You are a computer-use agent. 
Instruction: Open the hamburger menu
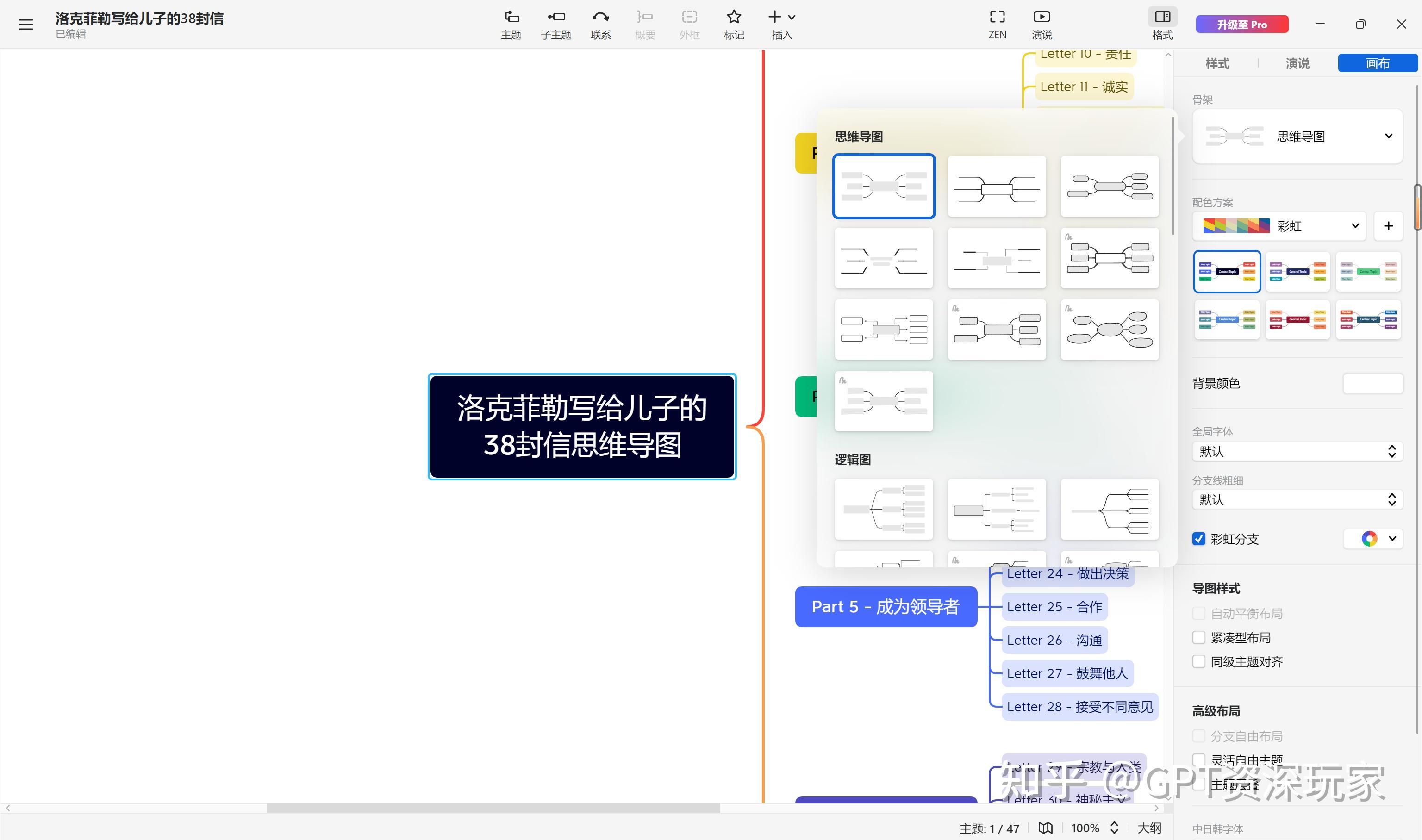(25, 25)
